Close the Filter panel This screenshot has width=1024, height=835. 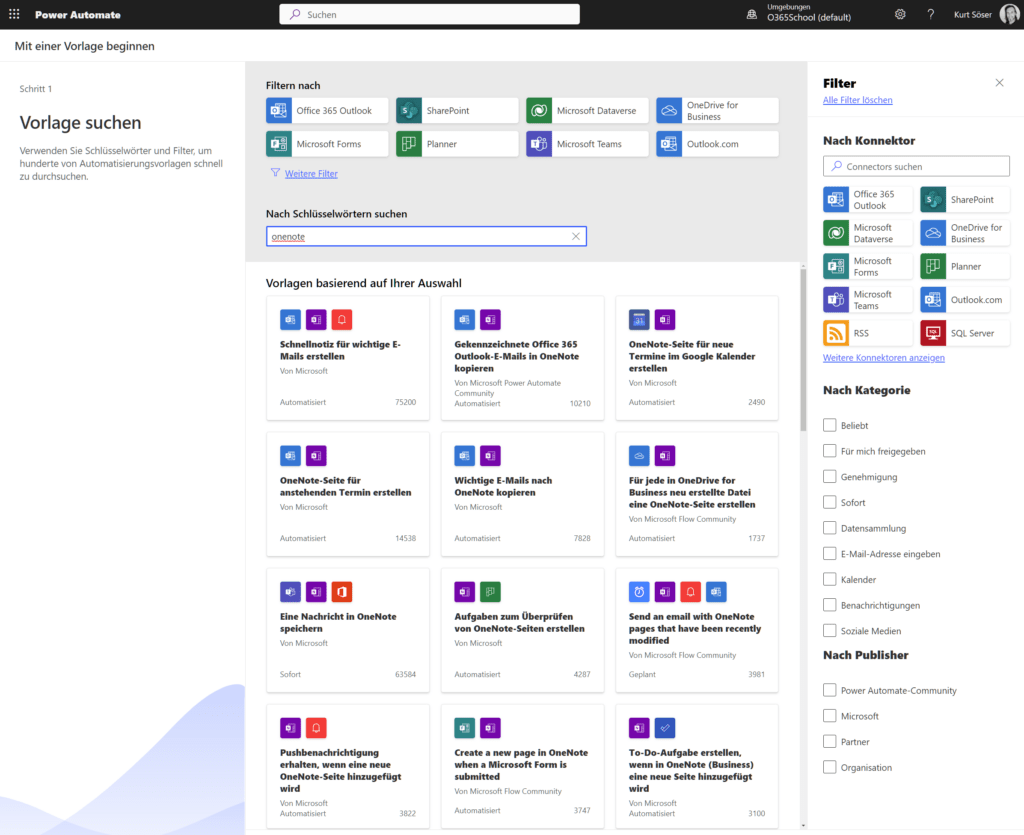point(999,83)
